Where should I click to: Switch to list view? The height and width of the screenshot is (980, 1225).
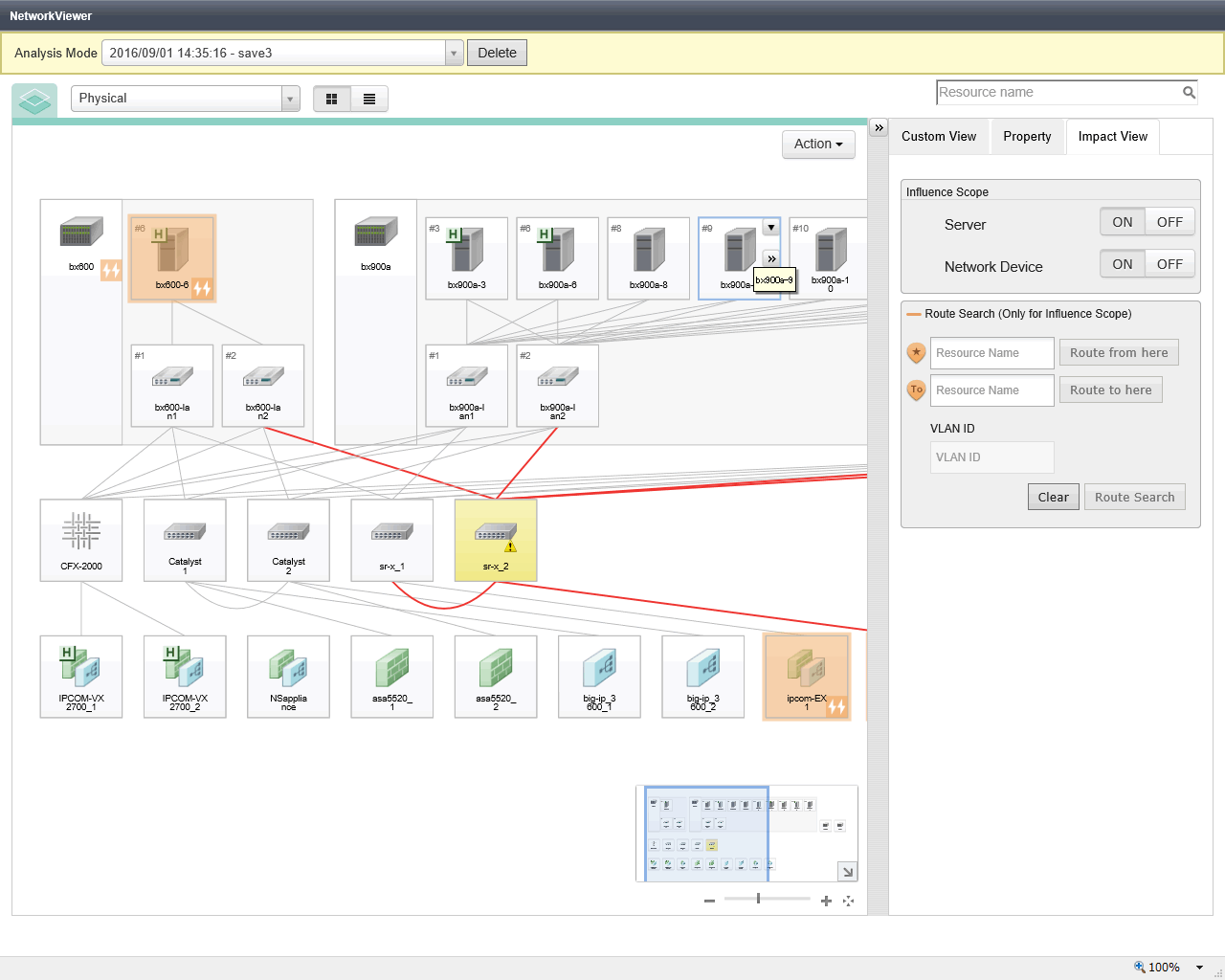(x=369, y=99)
